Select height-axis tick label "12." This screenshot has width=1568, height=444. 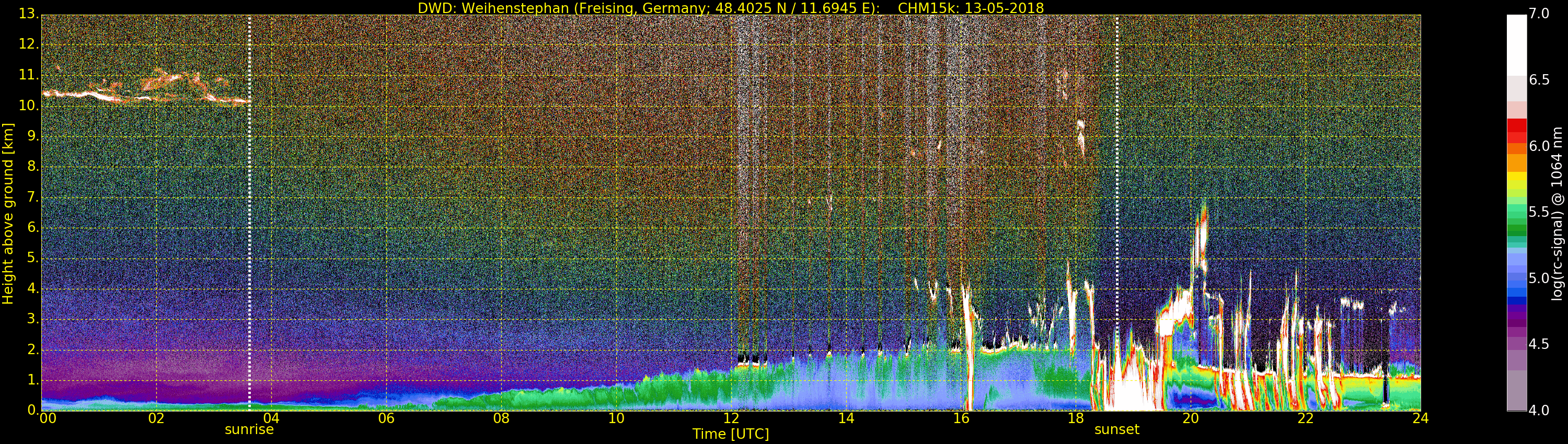[x=29, y=44]
